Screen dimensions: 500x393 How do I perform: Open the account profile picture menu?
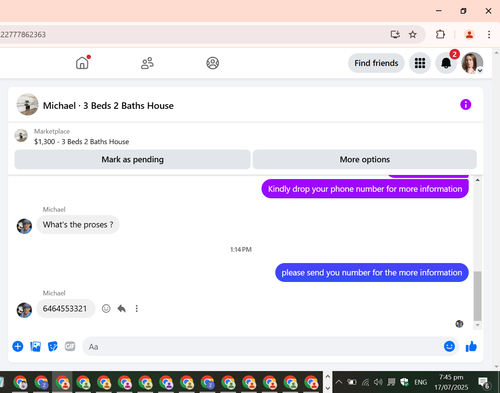coord(472,63)
